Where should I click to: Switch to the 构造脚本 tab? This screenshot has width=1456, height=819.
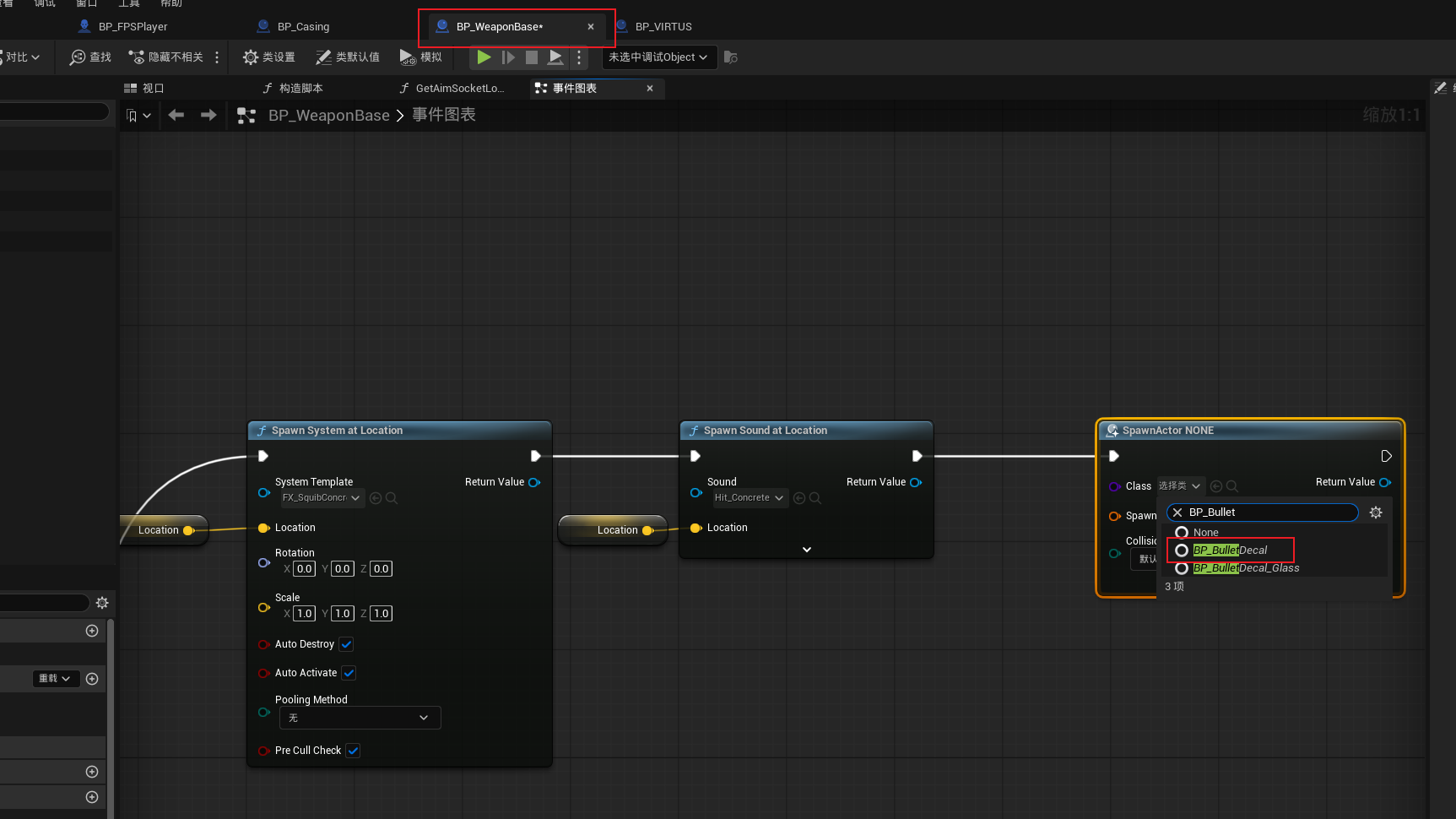click(293, 88)
